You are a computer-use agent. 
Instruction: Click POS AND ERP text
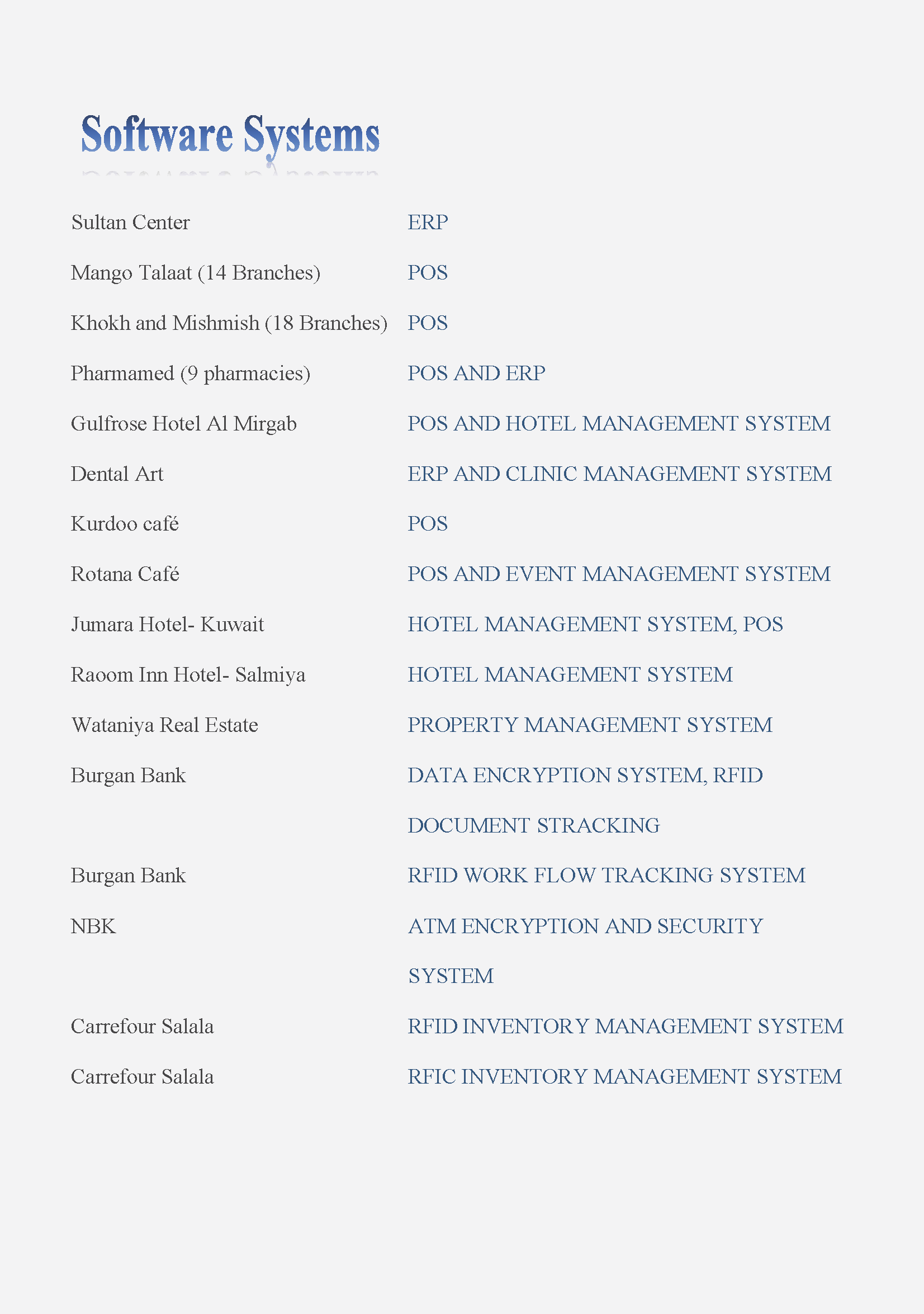coord(476,373)
